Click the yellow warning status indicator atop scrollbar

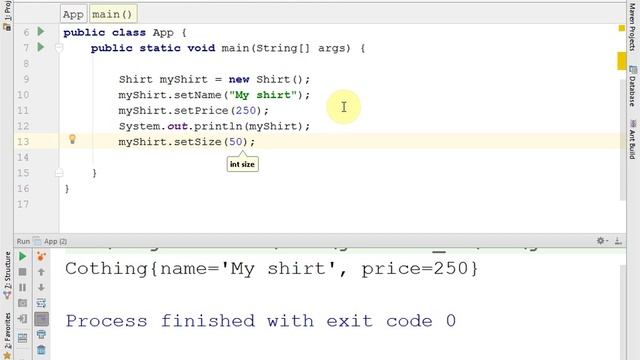click(622, 28)
